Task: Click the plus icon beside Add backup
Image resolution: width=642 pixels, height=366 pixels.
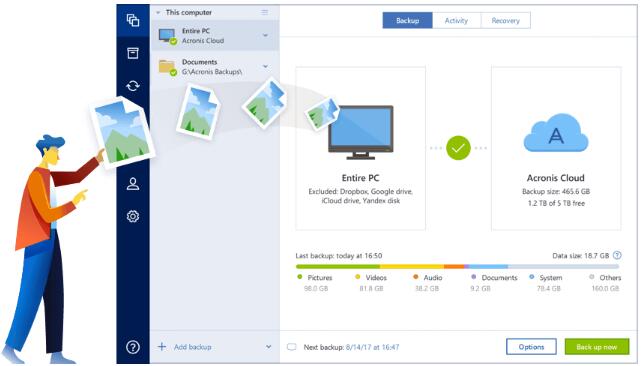Action: (x=162, y=347)
